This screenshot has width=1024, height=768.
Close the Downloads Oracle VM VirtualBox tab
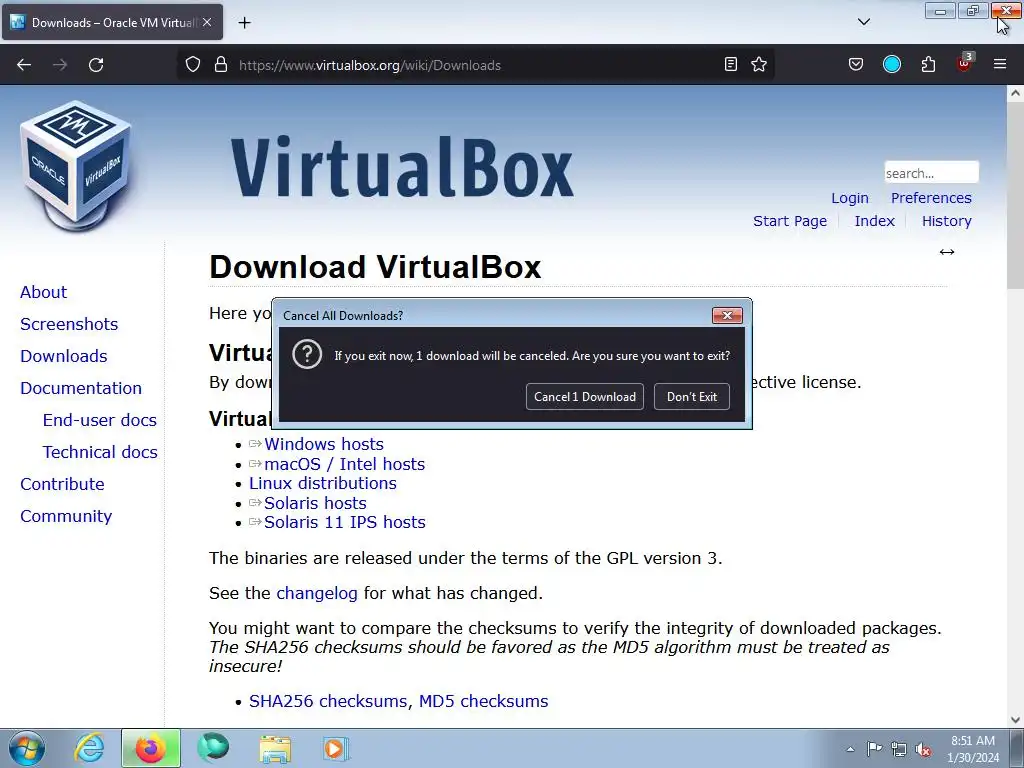207,22
